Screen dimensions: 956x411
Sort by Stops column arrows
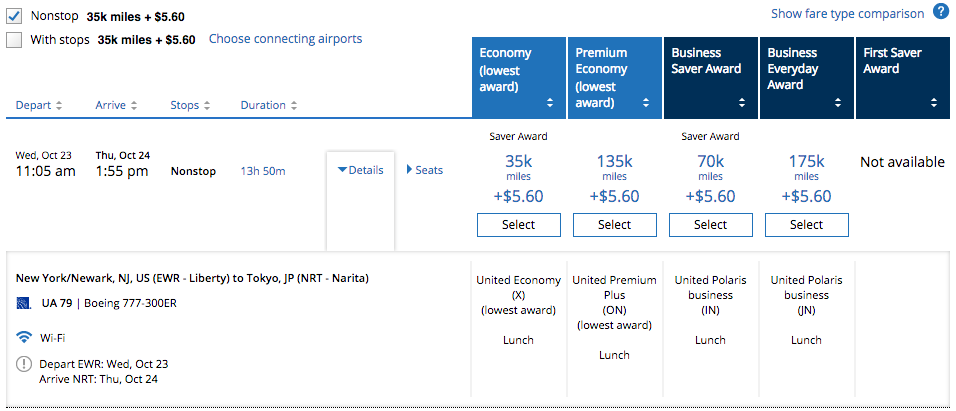pyautogui.click(x=206, y=105)
